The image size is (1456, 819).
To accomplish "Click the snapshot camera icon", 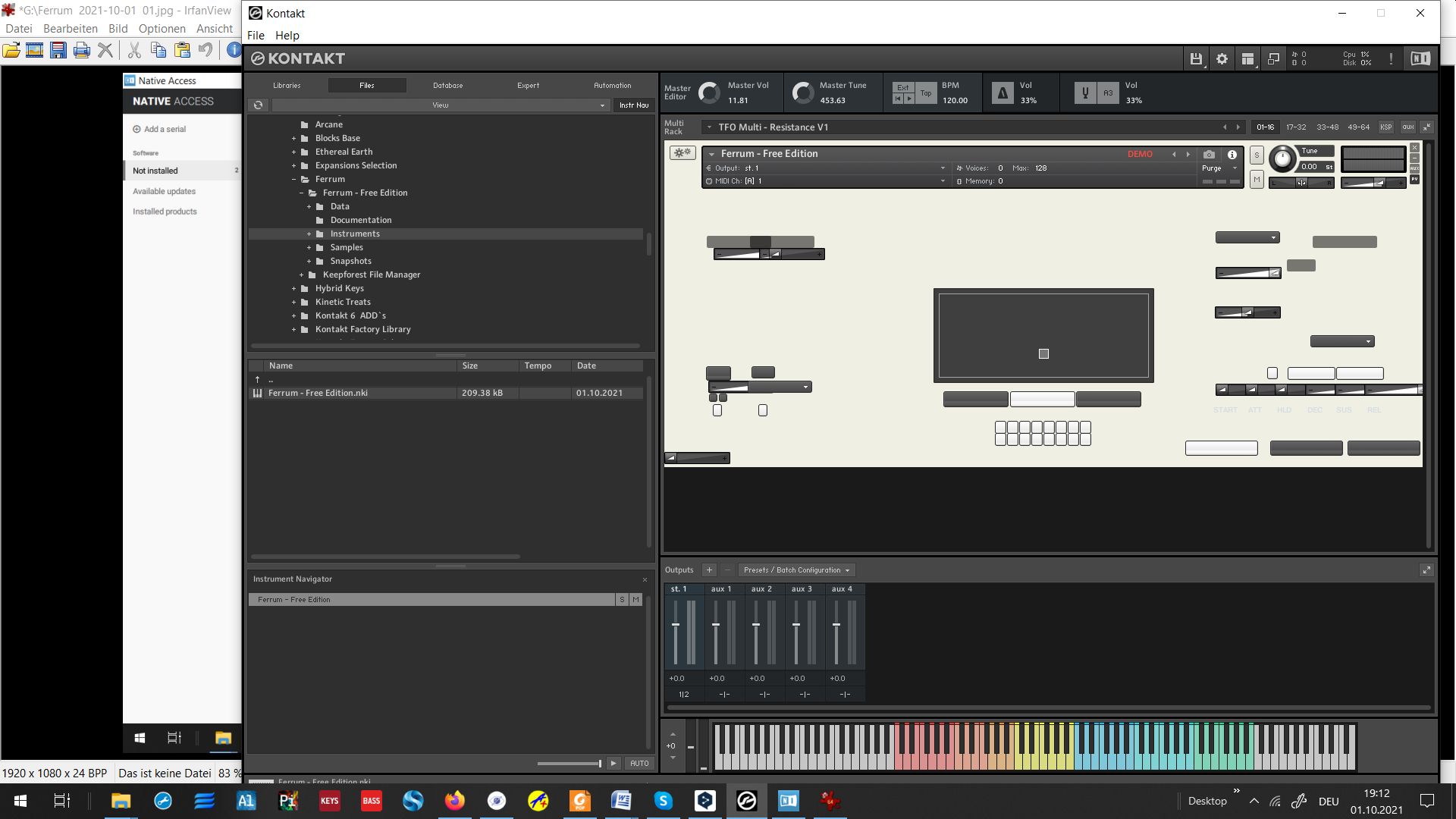I will pos(1209,154).
